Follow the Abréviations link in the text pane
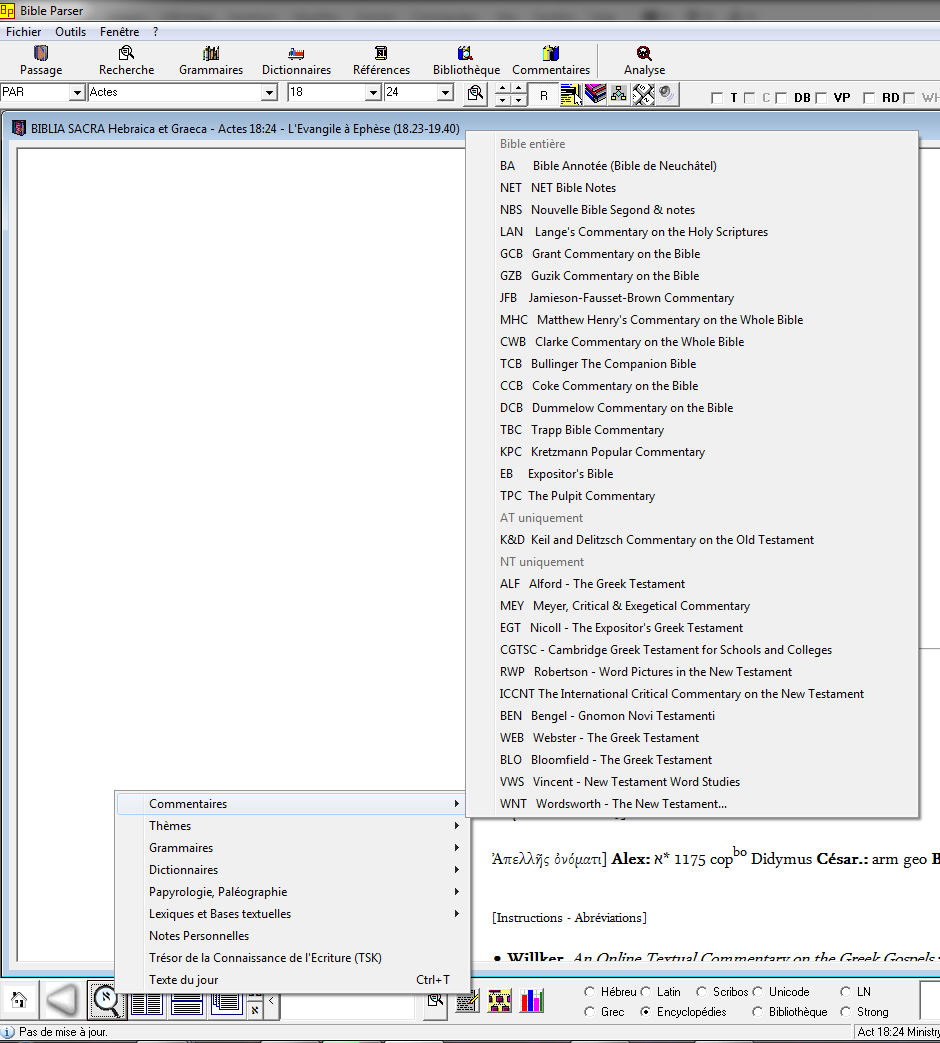Screen dimensions: 940x1043 [x=608, y=918]
